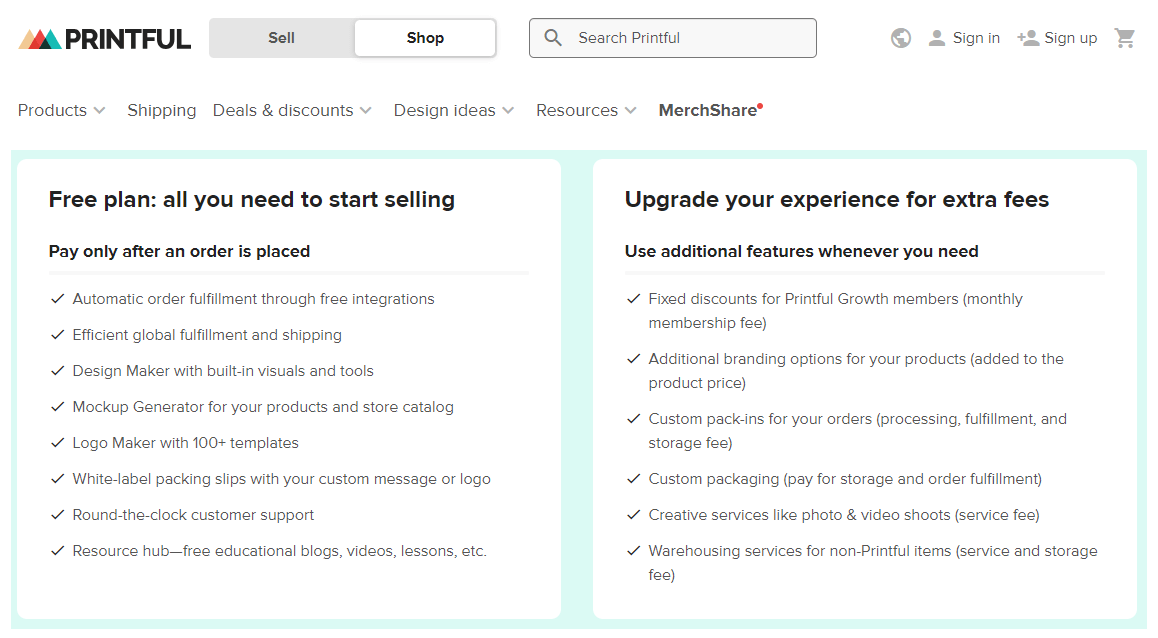Switch to the Sell mode toggle
The image size is (1158, 638).
[x=281, y=38]
